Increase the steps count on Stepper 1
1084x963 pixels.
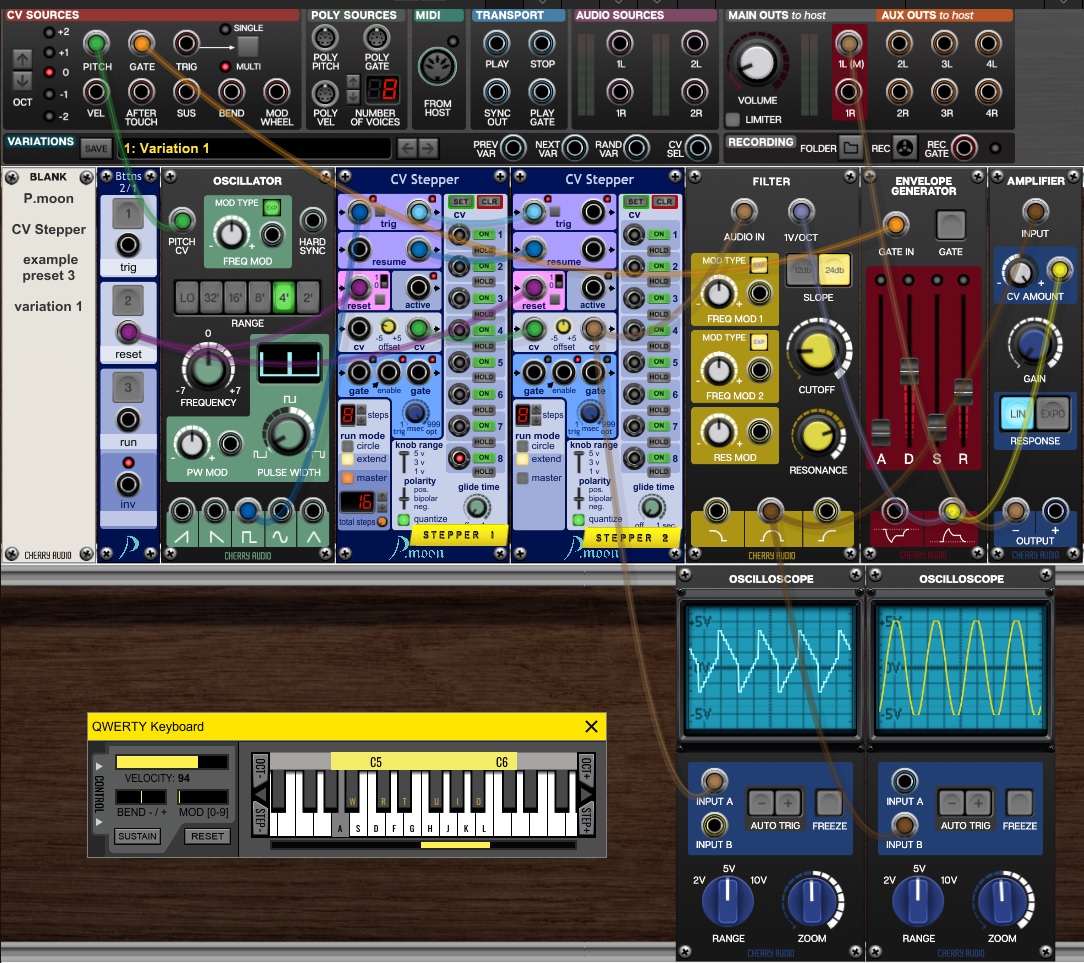click(x=361, y=410)
